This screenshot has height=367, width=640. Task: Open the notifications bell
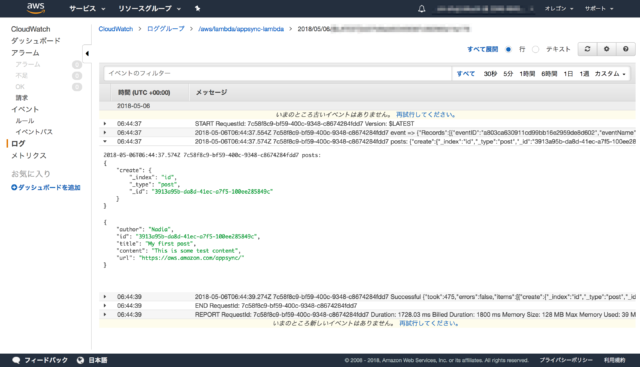coord(422,9)
